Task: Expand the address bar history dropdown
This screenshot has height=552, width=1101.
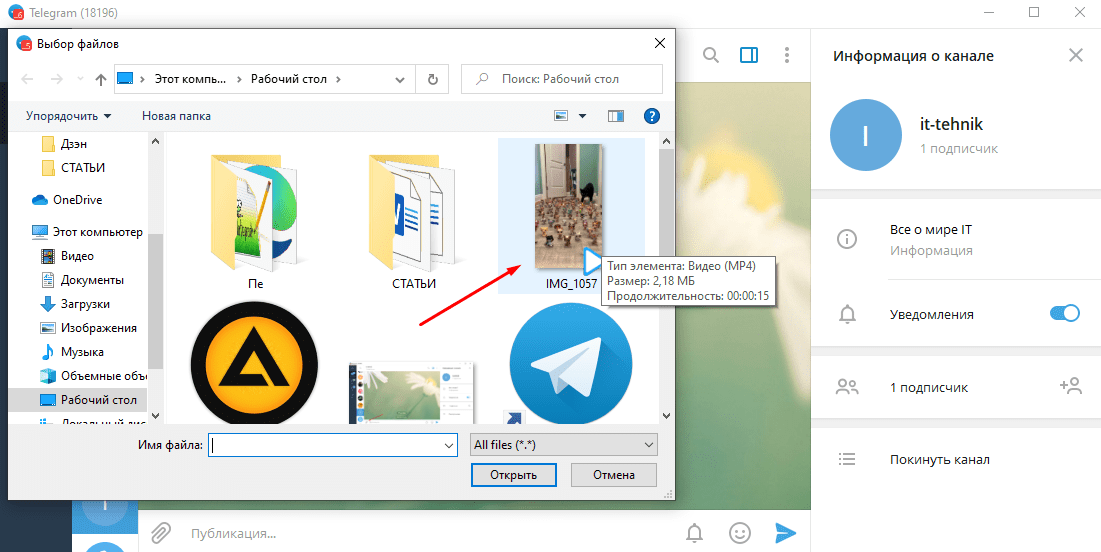Action: (401, 79)
